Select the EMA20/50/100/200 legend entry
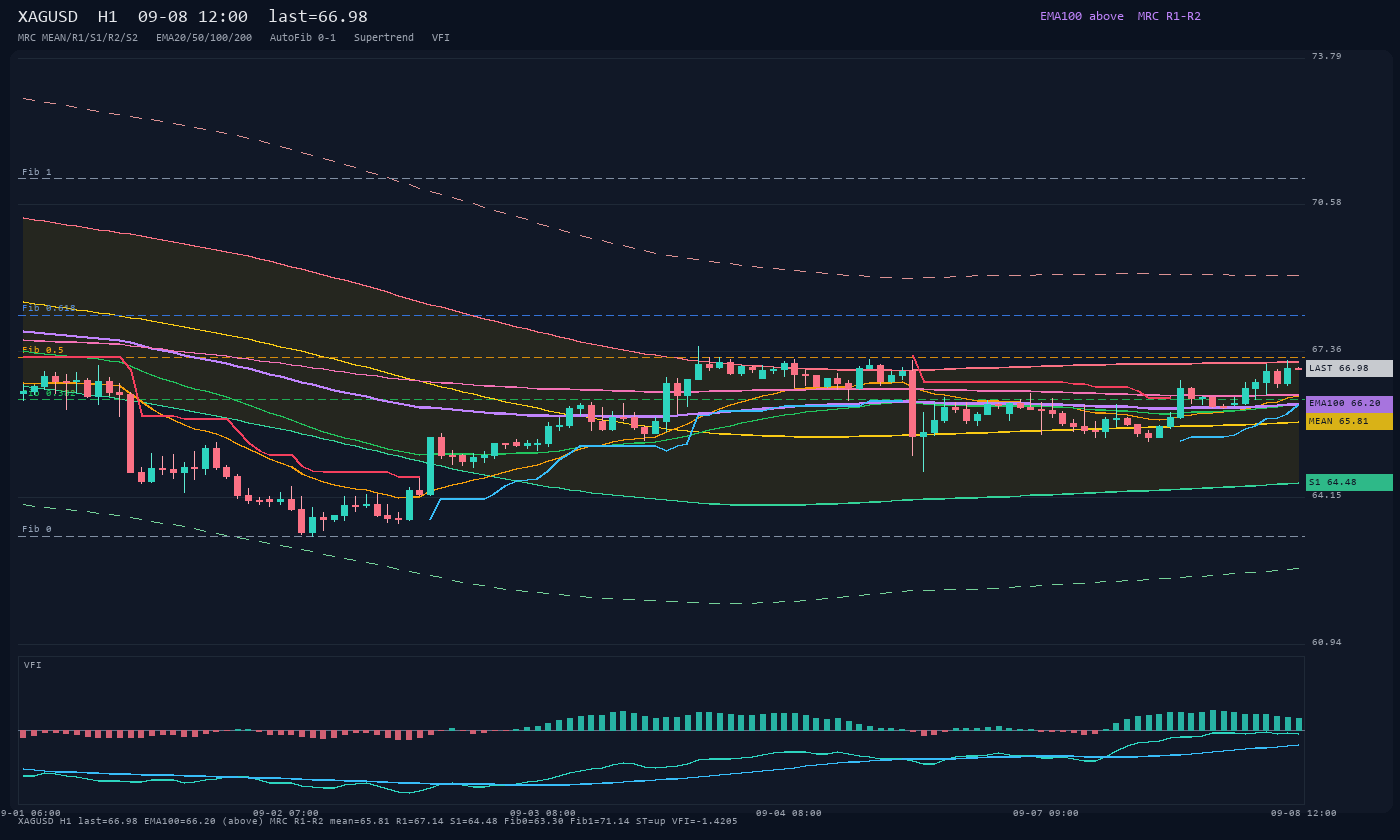This screenshot has height=840, width=1400. pyautogui.click(x=204, y=38)
